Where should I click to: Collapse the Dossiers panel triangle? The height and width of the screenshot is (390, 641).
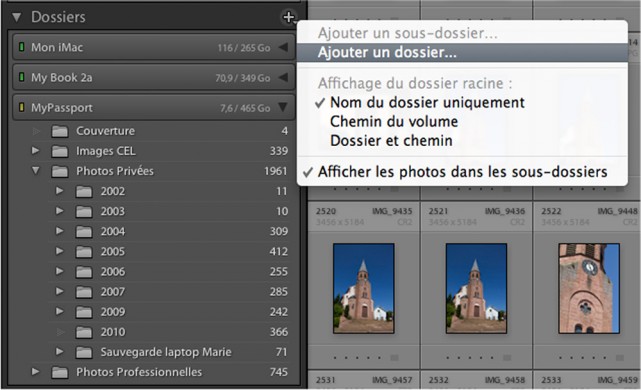pos(16,17)
